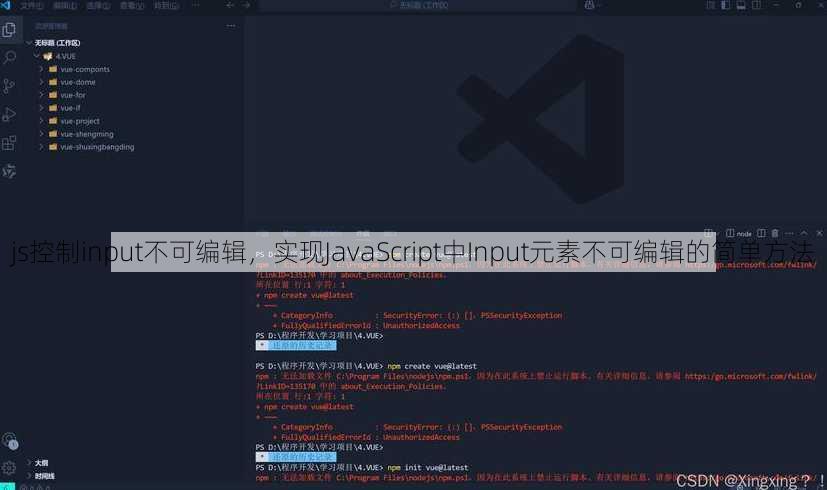Collapse the 4.VUE folder
The image size is (827, 490).
click(x=36, y=56)
